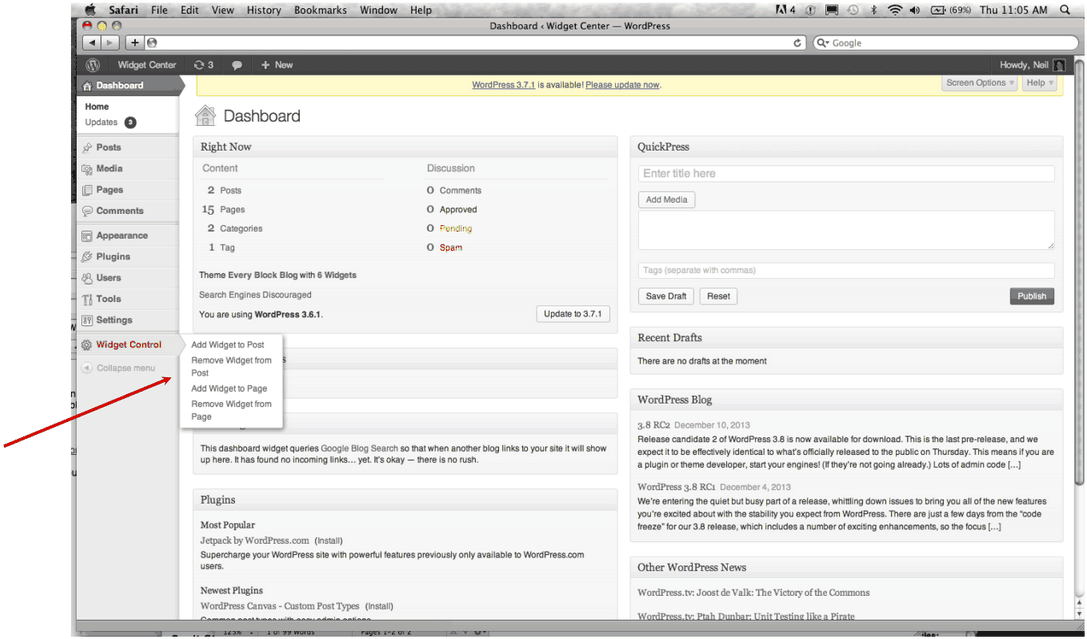This screenshot has height=639, width=1087.
Task: Open the Apple menu
Action: click(90, 10)
